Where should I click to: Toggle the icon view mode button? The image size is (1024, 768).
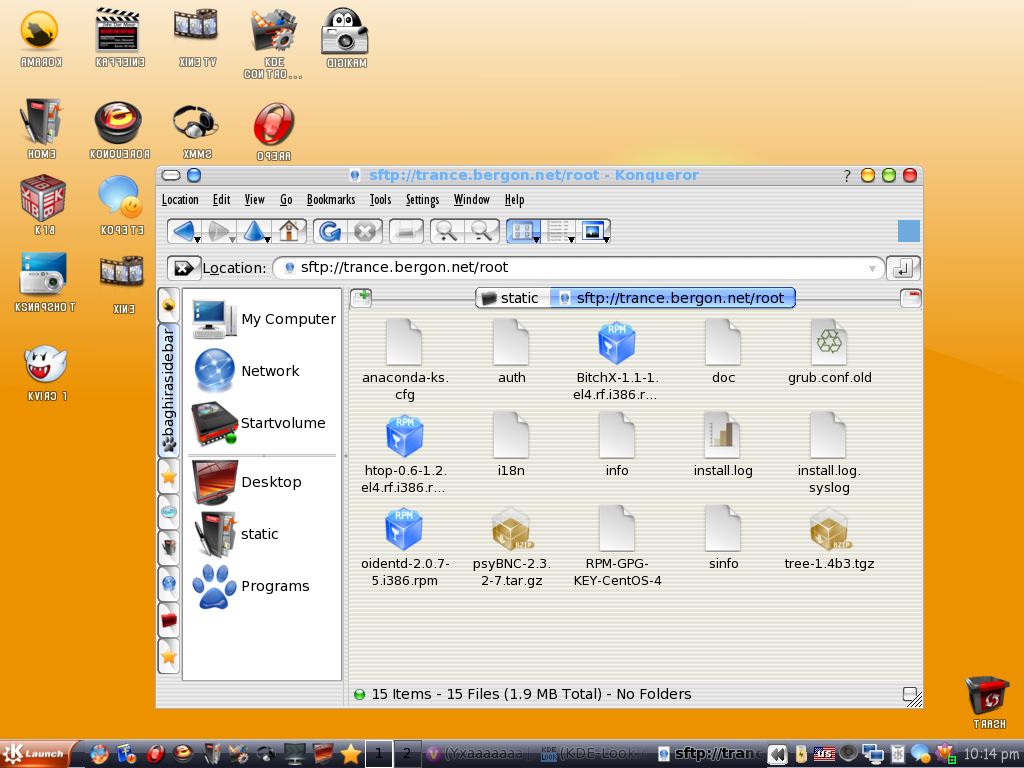pos(521,231)
